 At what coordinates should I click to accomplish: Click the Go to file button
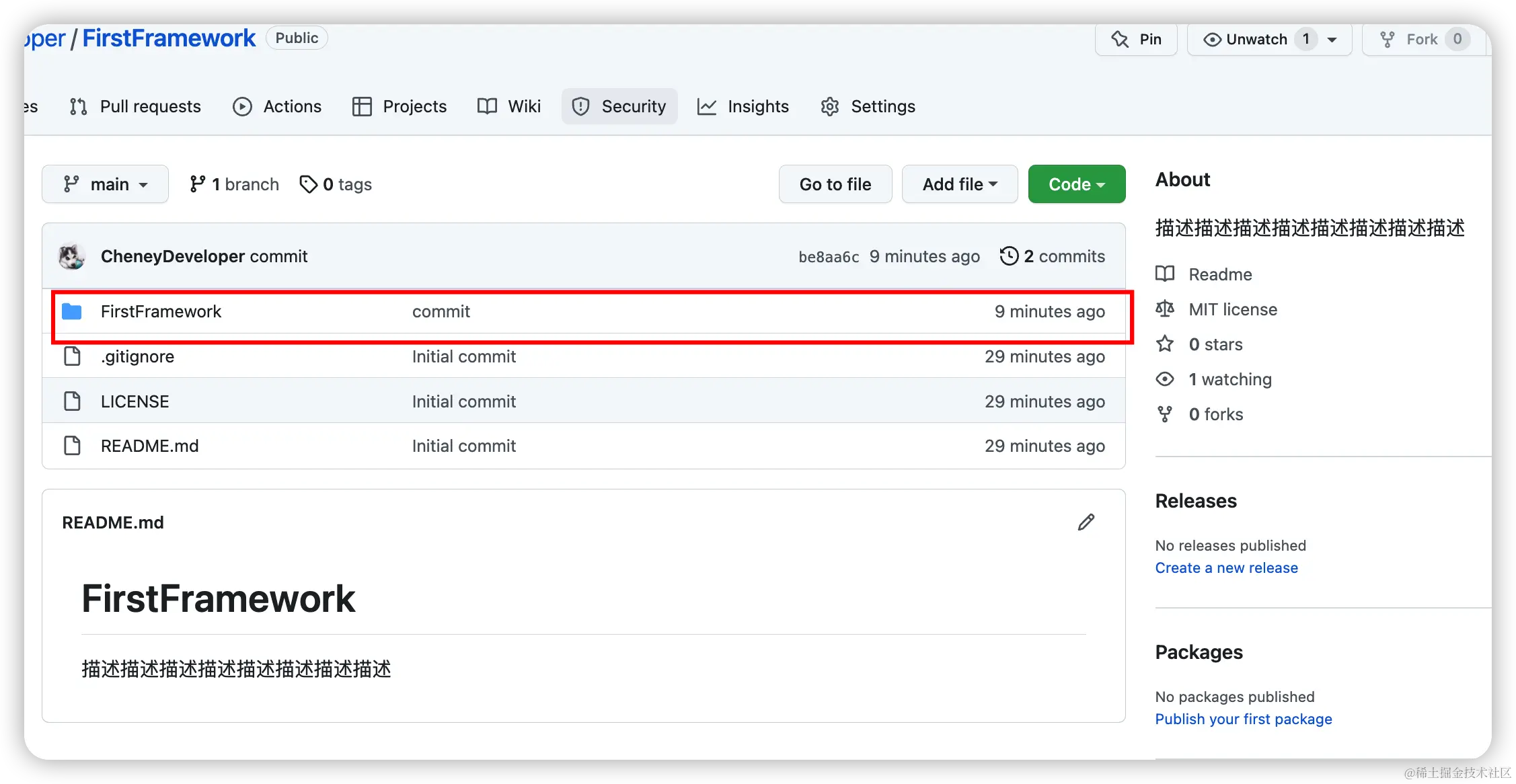(835, 184)
